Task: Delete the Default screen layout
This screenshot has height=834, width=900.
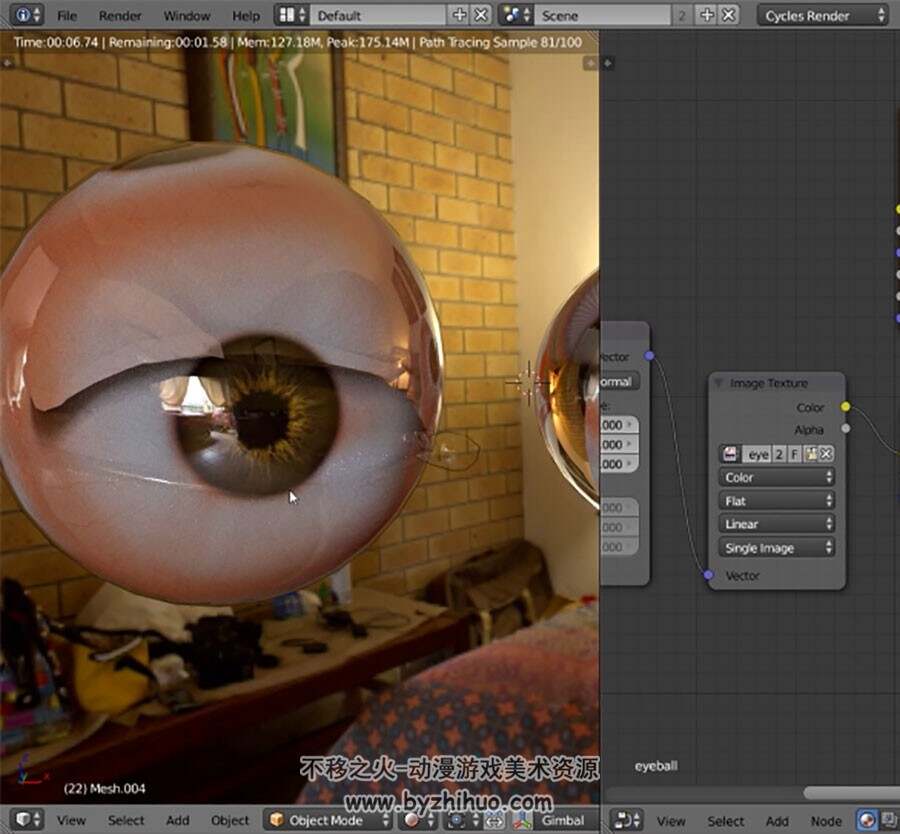Action: [x=481, y=15]
